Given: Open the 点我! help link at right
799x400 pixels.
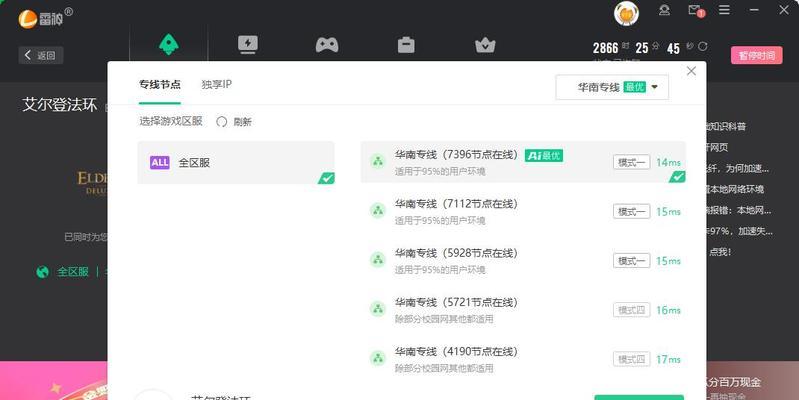Looking at the screenshot, I should coord(720,252).
